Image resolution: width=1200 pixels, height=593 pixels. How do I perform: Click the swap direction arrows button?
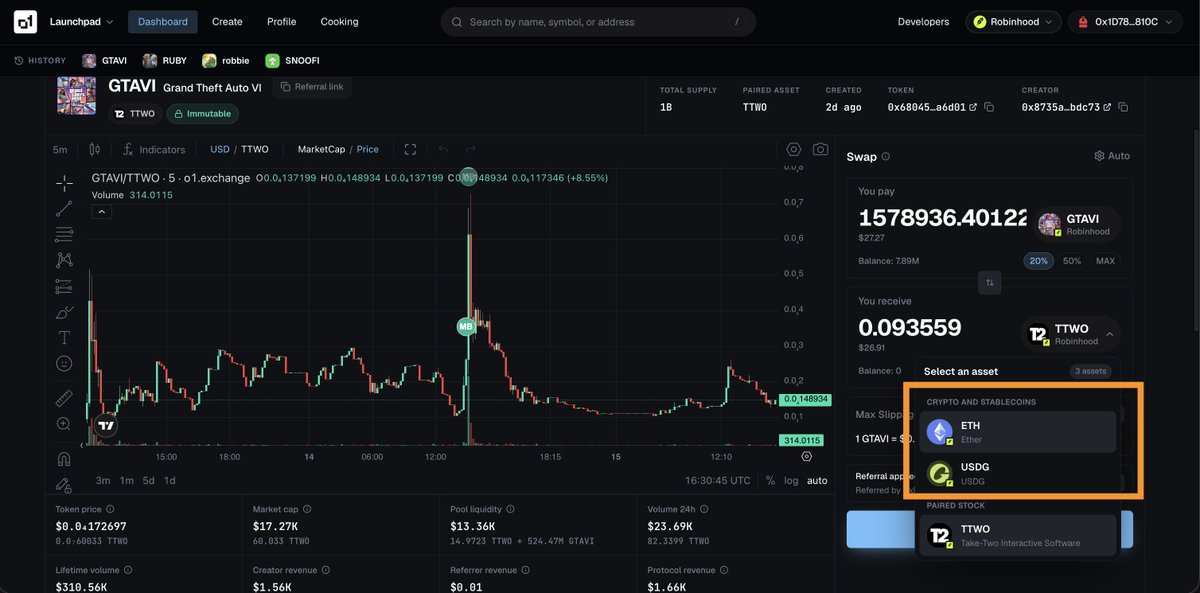[x=990, y=283]
